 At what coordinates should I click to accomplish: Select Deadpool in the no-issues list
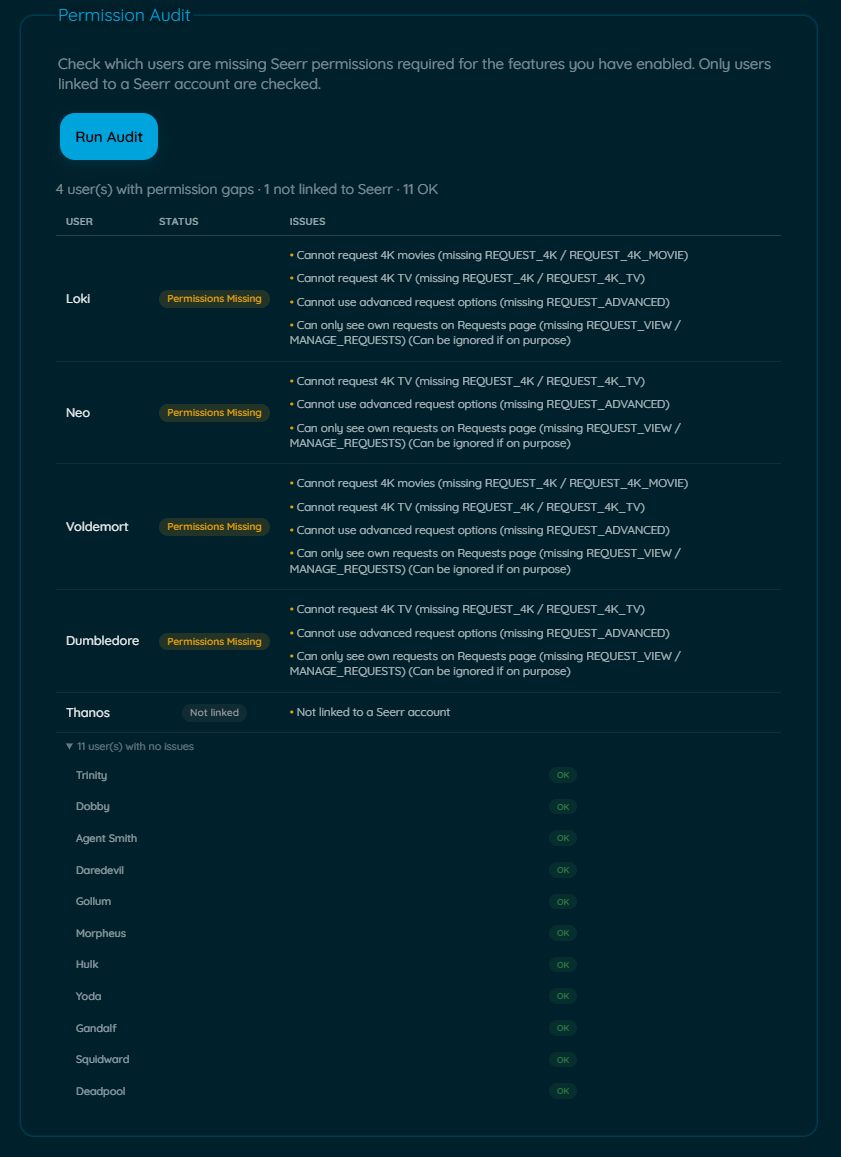click(100, 1091)
